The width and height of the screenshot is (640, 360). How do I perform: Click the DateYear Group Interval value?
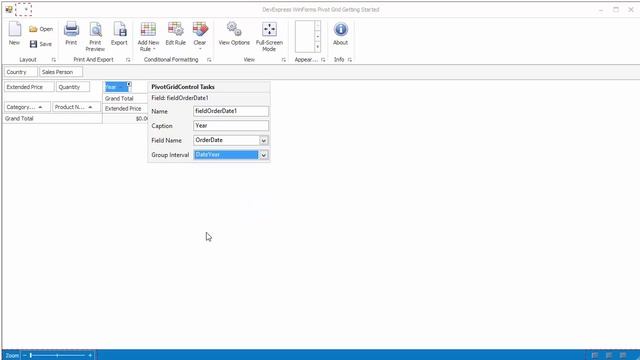tap(226, 155)
